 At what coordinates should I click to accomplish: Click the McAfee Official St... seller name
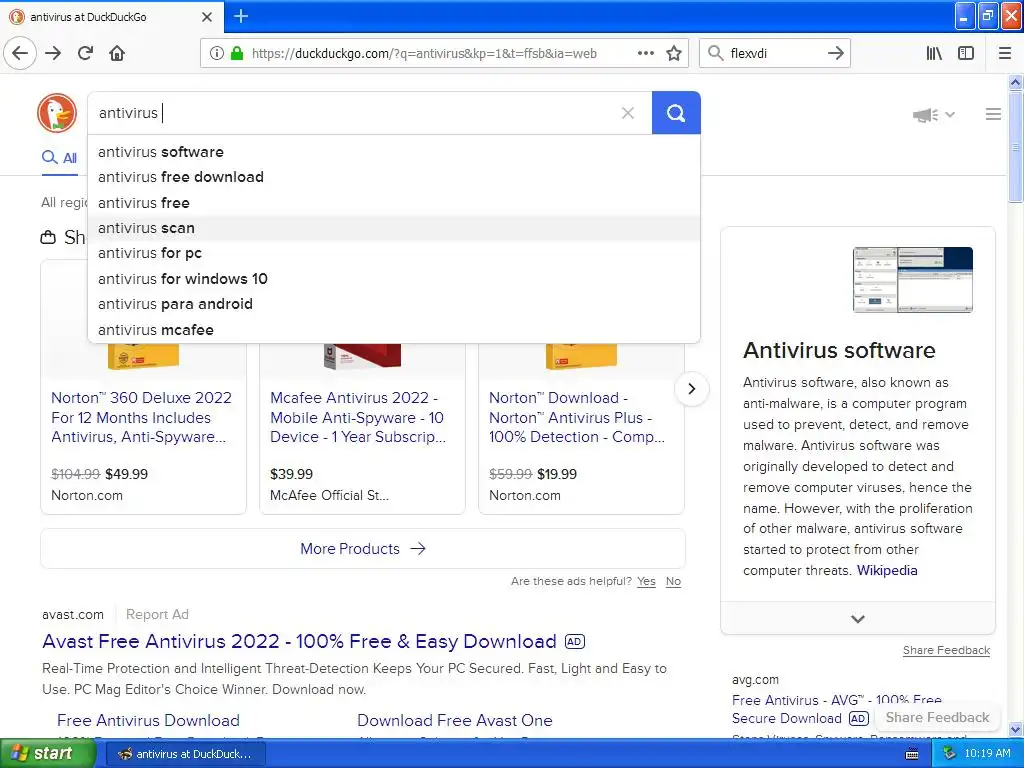329,495
